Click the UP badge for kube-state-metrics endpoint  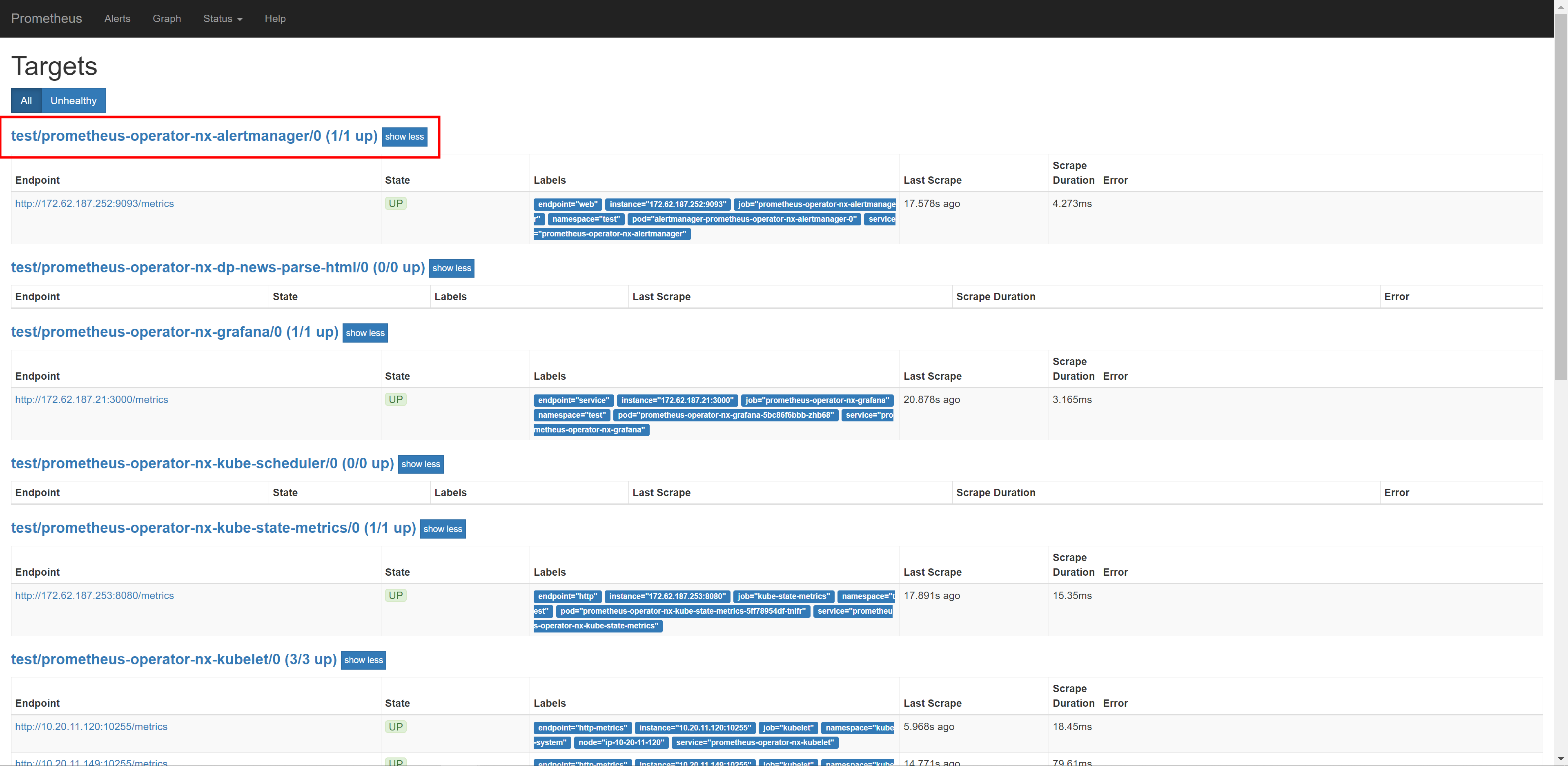coord(396,595)
